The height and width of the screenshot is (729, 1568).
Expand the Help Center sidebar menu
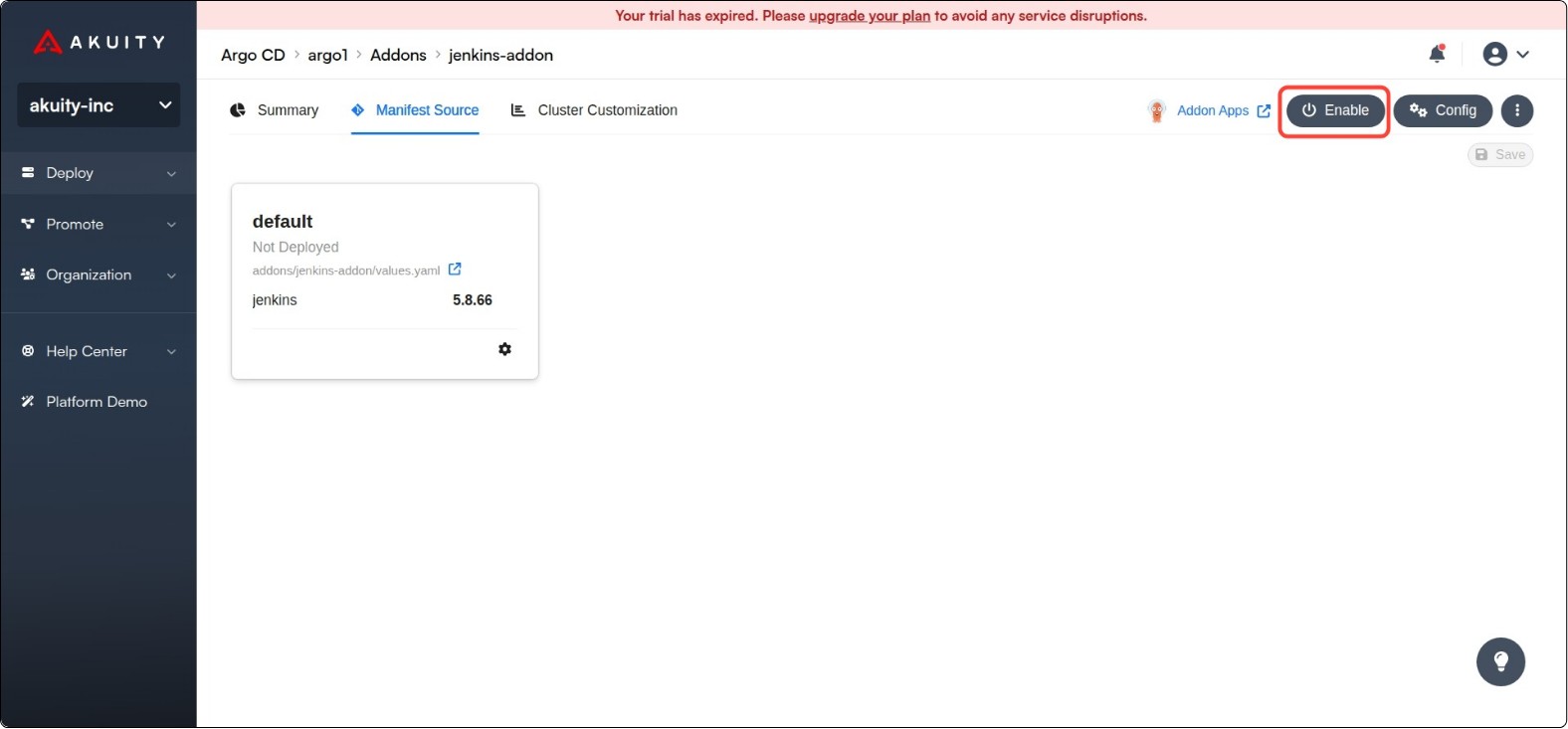(98, 351)
